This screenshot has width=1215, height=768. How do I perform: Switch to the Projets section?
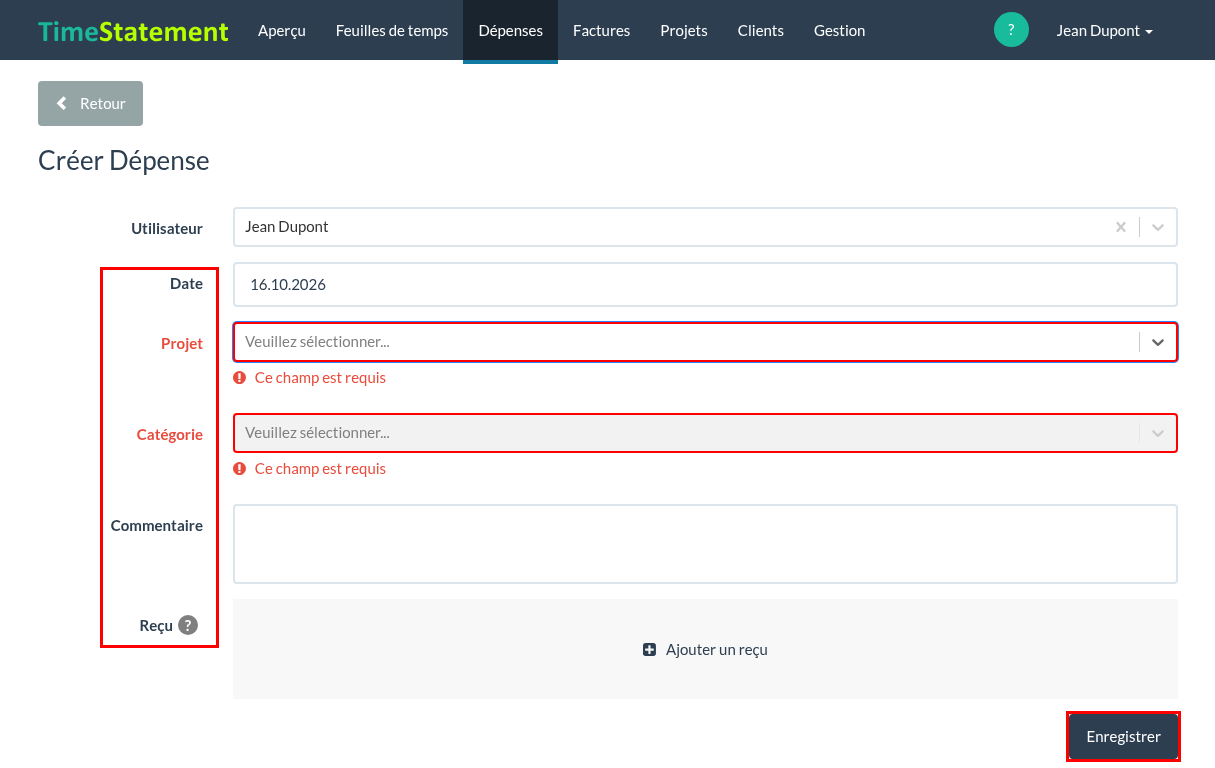click(684, 30)
